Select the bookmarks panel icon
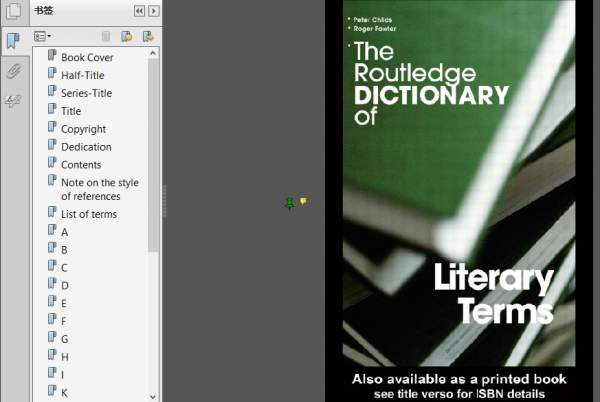 click(13, 40)
